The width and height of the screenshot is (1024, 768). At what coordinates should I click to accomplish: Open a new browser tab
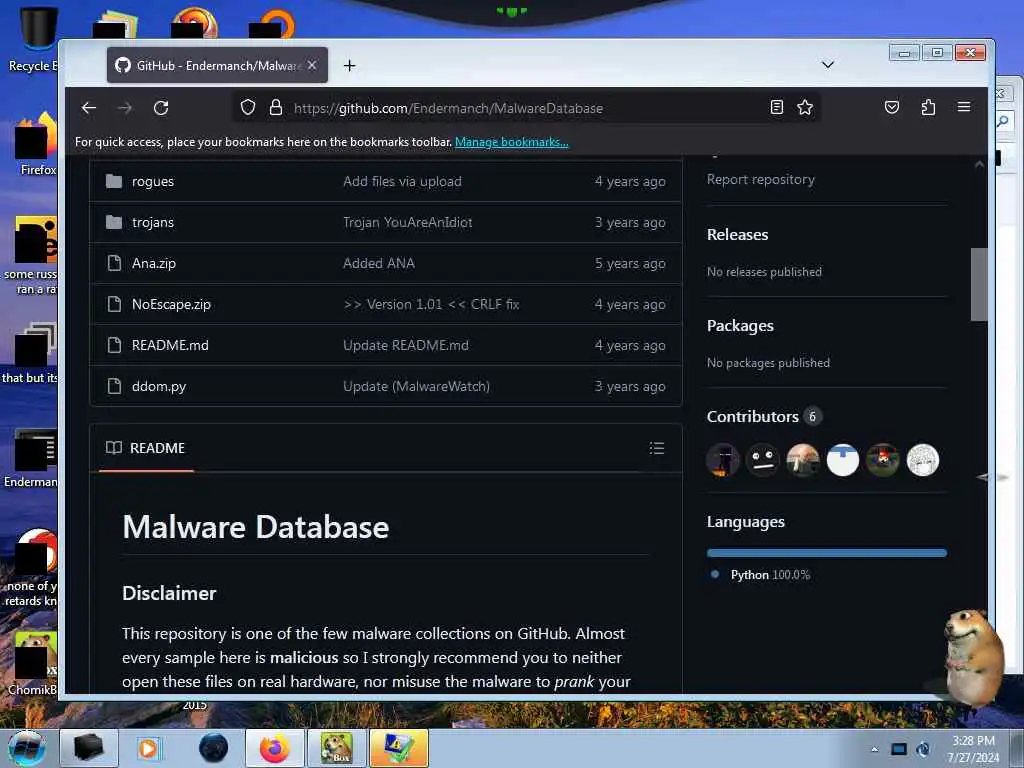point(349,65)
